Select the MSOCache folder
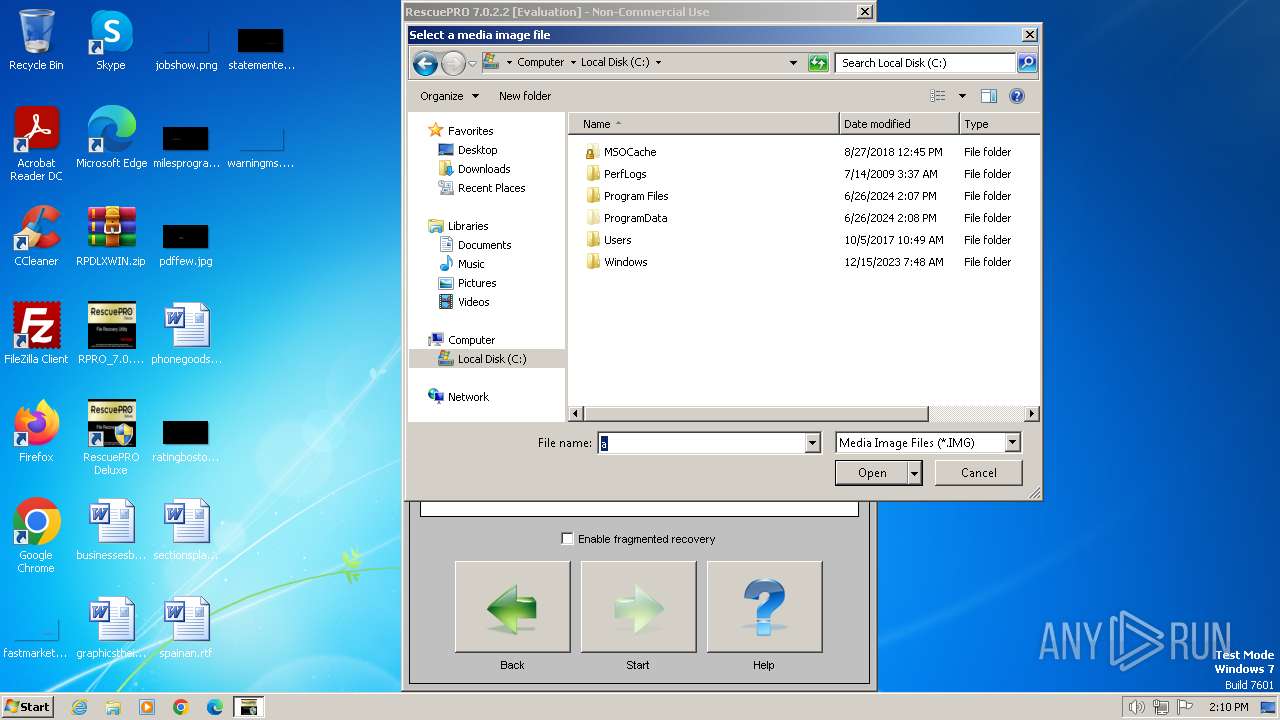1280x720 pixels. coord(630,152)
